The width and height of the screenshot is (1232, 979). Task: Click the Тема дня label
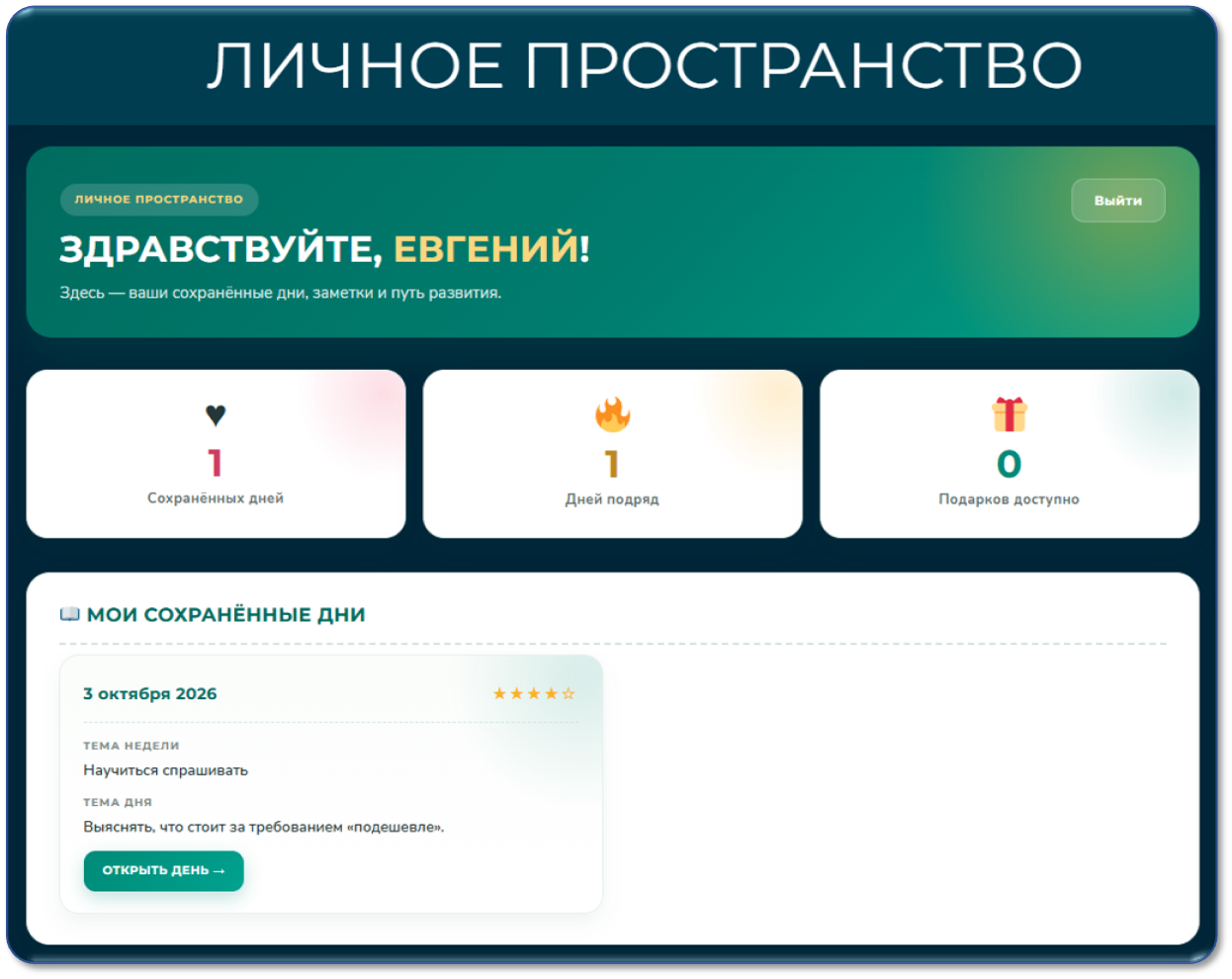point(118,802)
